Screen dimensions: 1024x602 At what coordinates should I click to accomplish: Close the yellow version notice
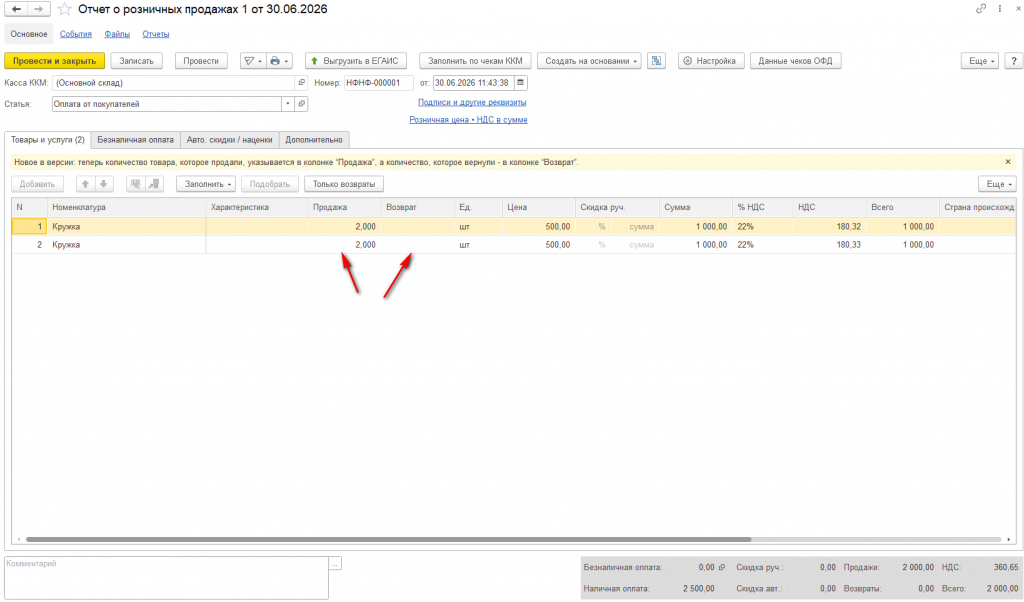point(1008,162)
